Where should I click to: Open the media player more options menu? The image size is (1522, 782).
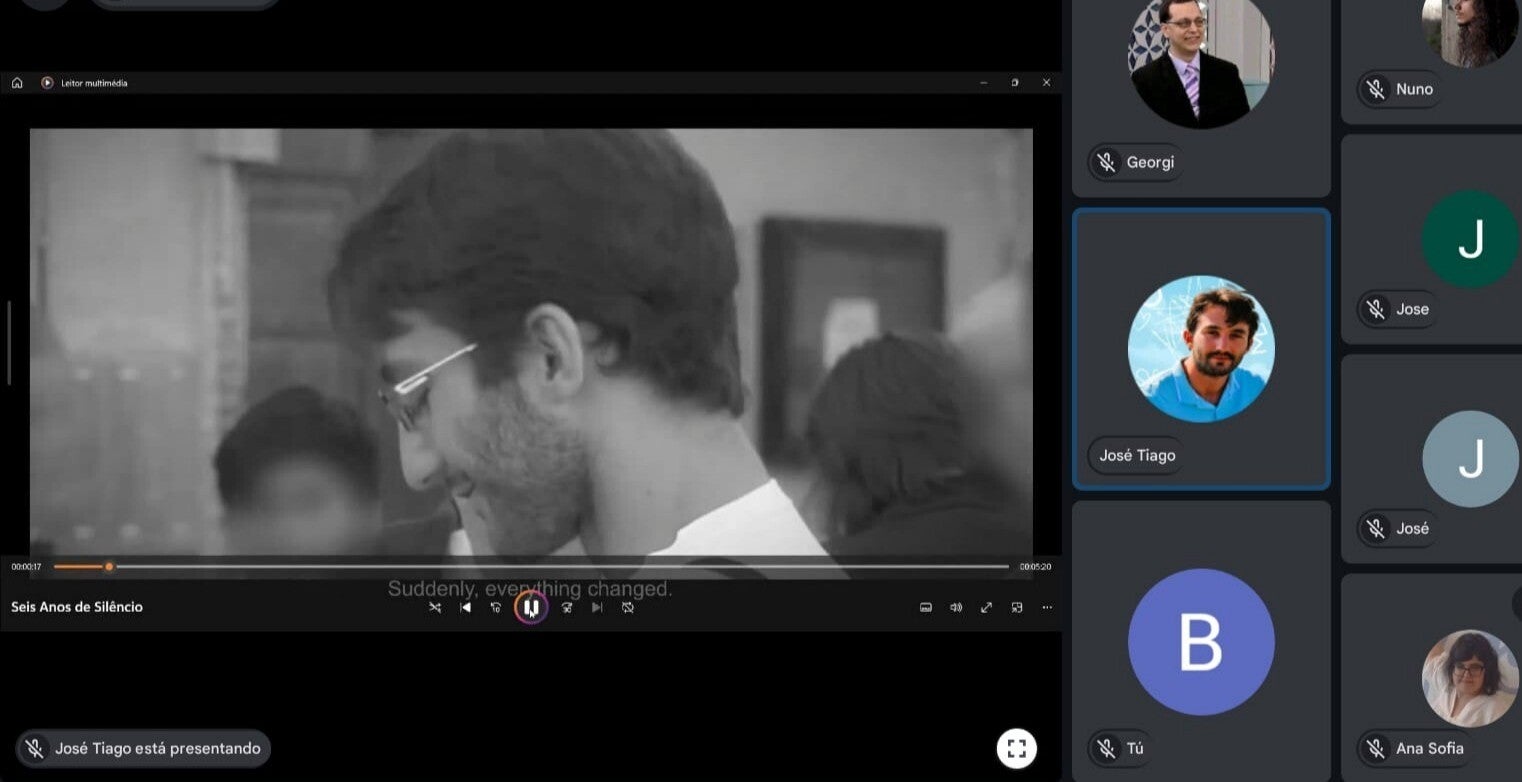[x=1047, y=607]
